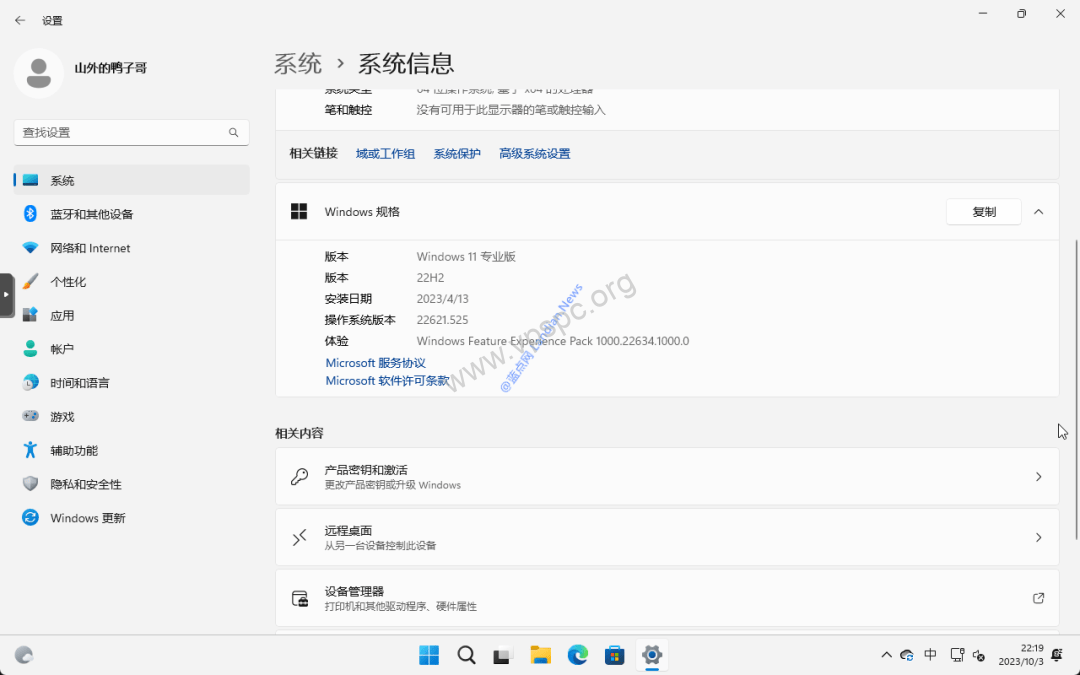Copy the Windows 规格 details
The height and width of the screenshot is (675, 1080).
(x=984, y=211)
